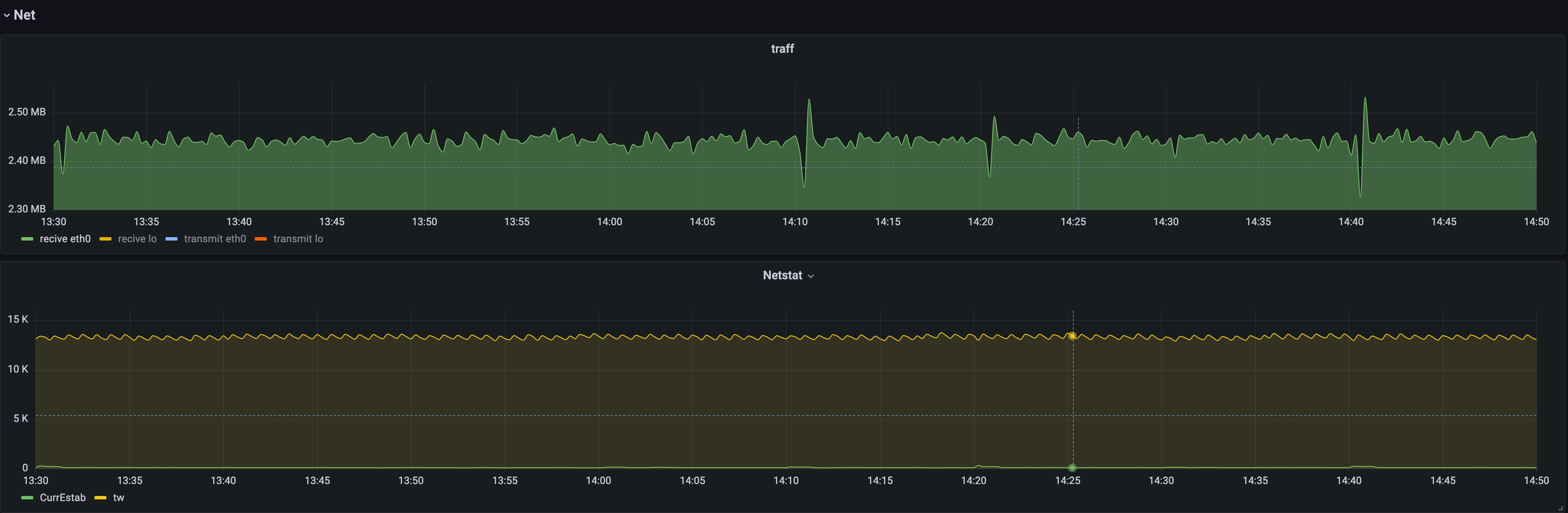Screen dimensions: 1568x513
Task: Toggle the recive eth0 legend series
Action: pos(65,239)
